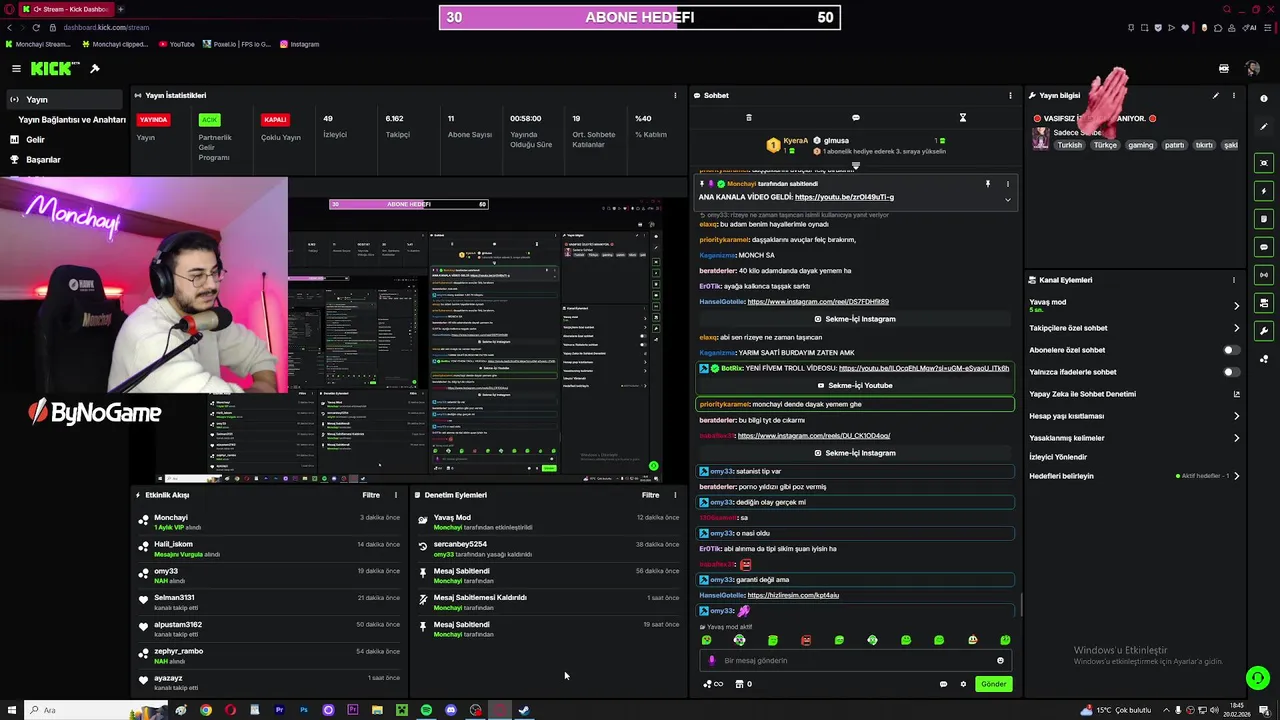
Task: Click the rocket icon beside Kick logo
Action: pos(95,69)
